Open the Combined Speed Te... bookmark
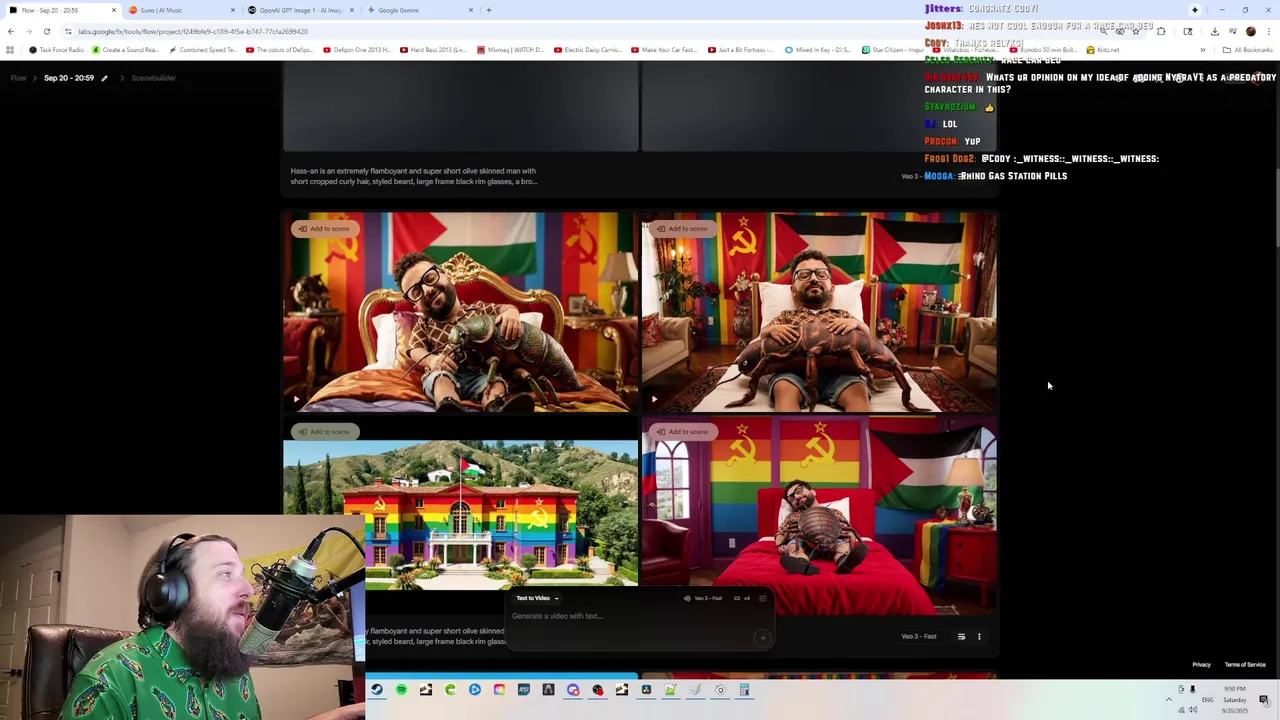The height and width of the screenshot is (720, 1280). point(203,50)
